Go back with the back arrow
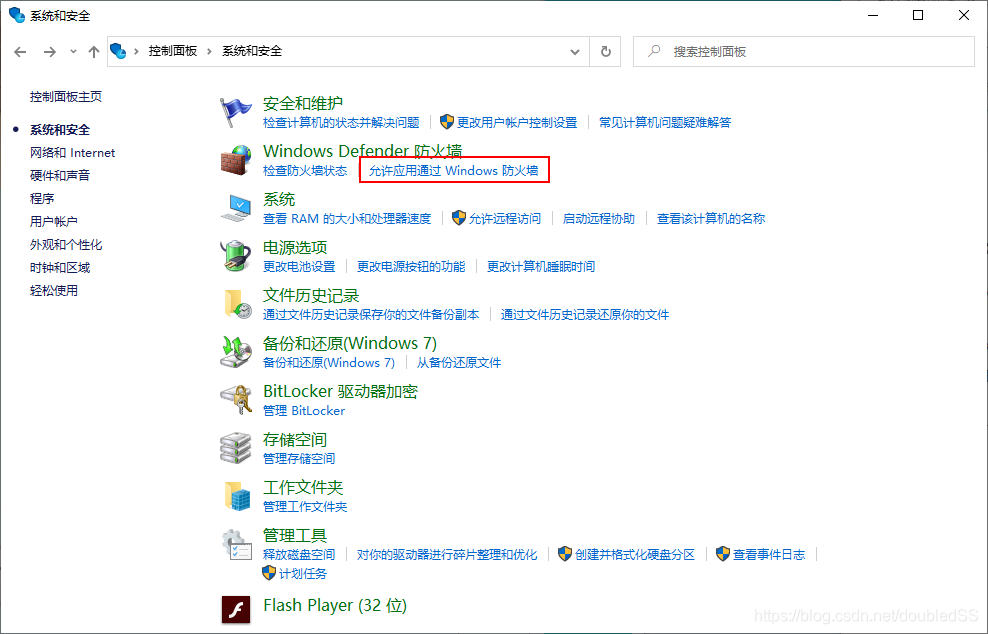 click(20, 52)
